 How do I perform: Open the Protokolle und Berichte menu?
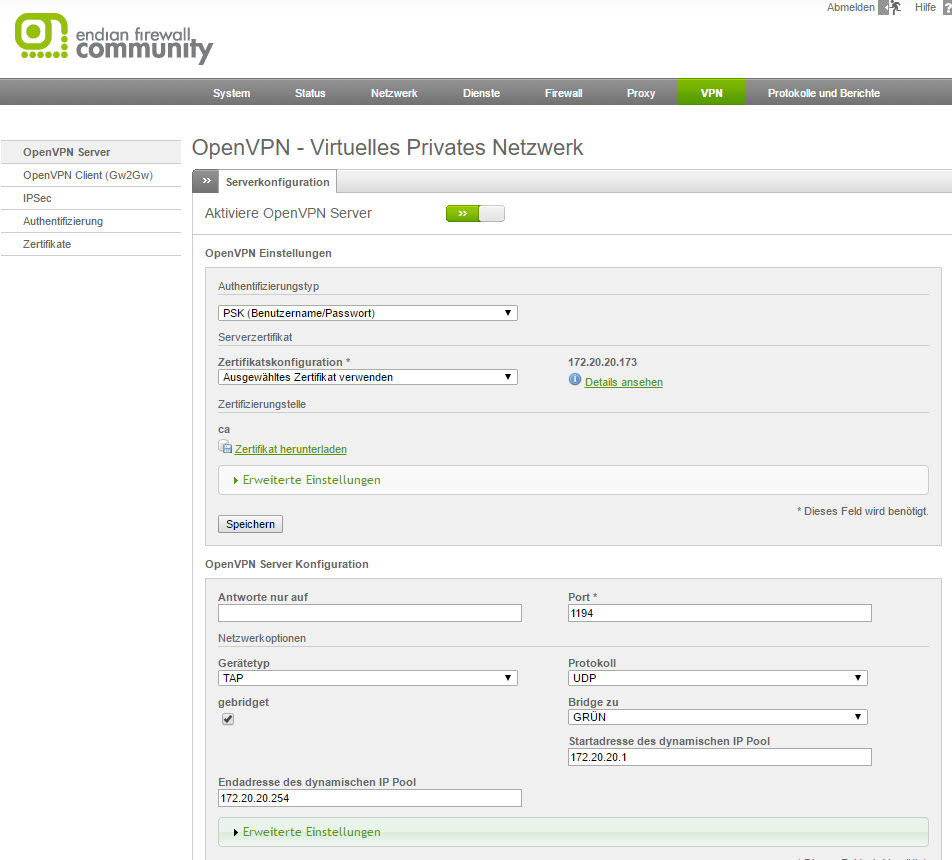point(823,93)
